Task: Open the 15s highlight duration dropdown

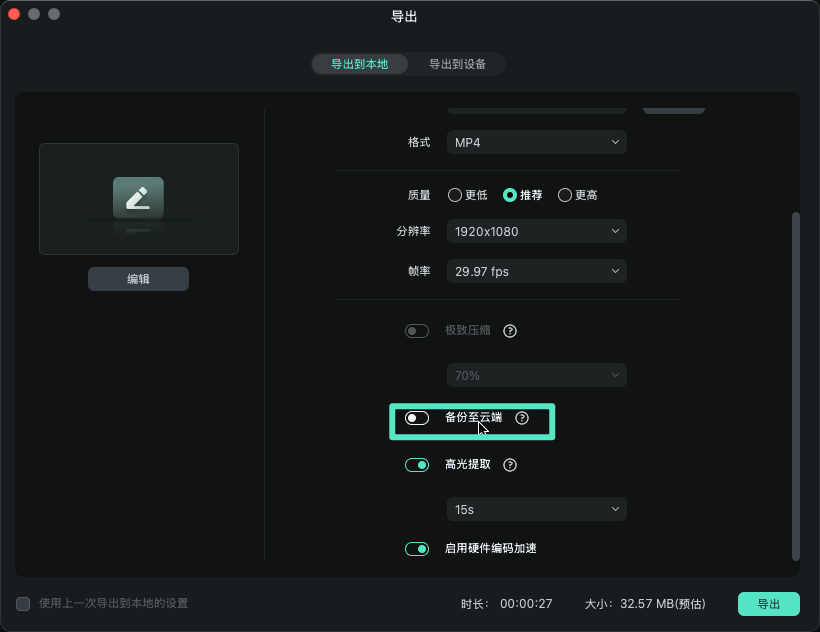Action: click(x=536, y=509)
